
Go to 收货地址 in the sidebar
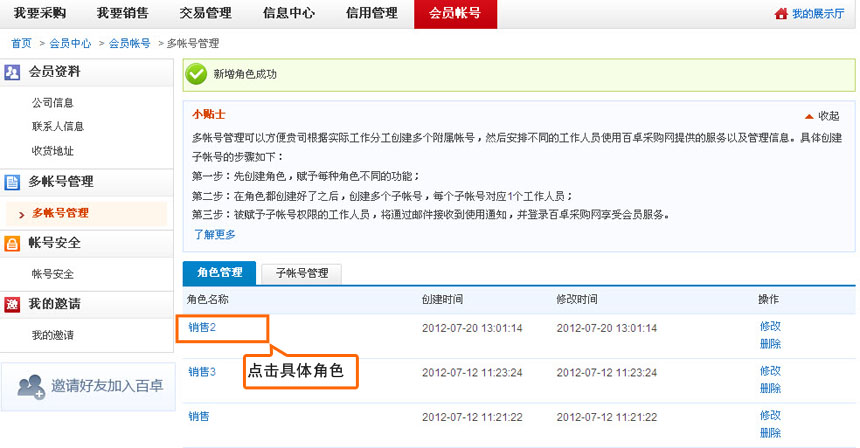click(x=53, y=151)
